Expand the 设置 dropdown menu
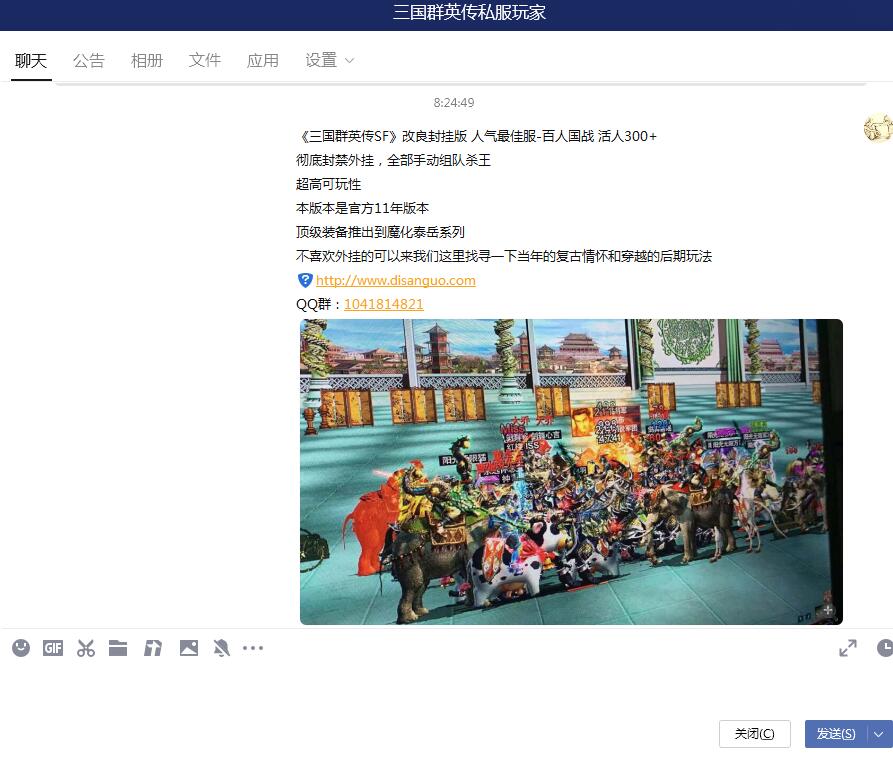 point(330,60)
